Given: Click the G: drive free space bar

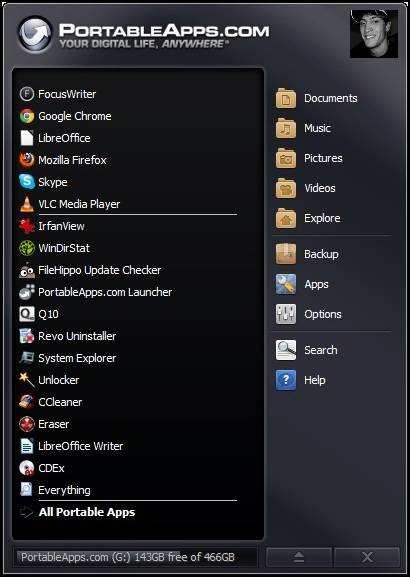Looking at the screenshot, I should [x=136, y=557].
